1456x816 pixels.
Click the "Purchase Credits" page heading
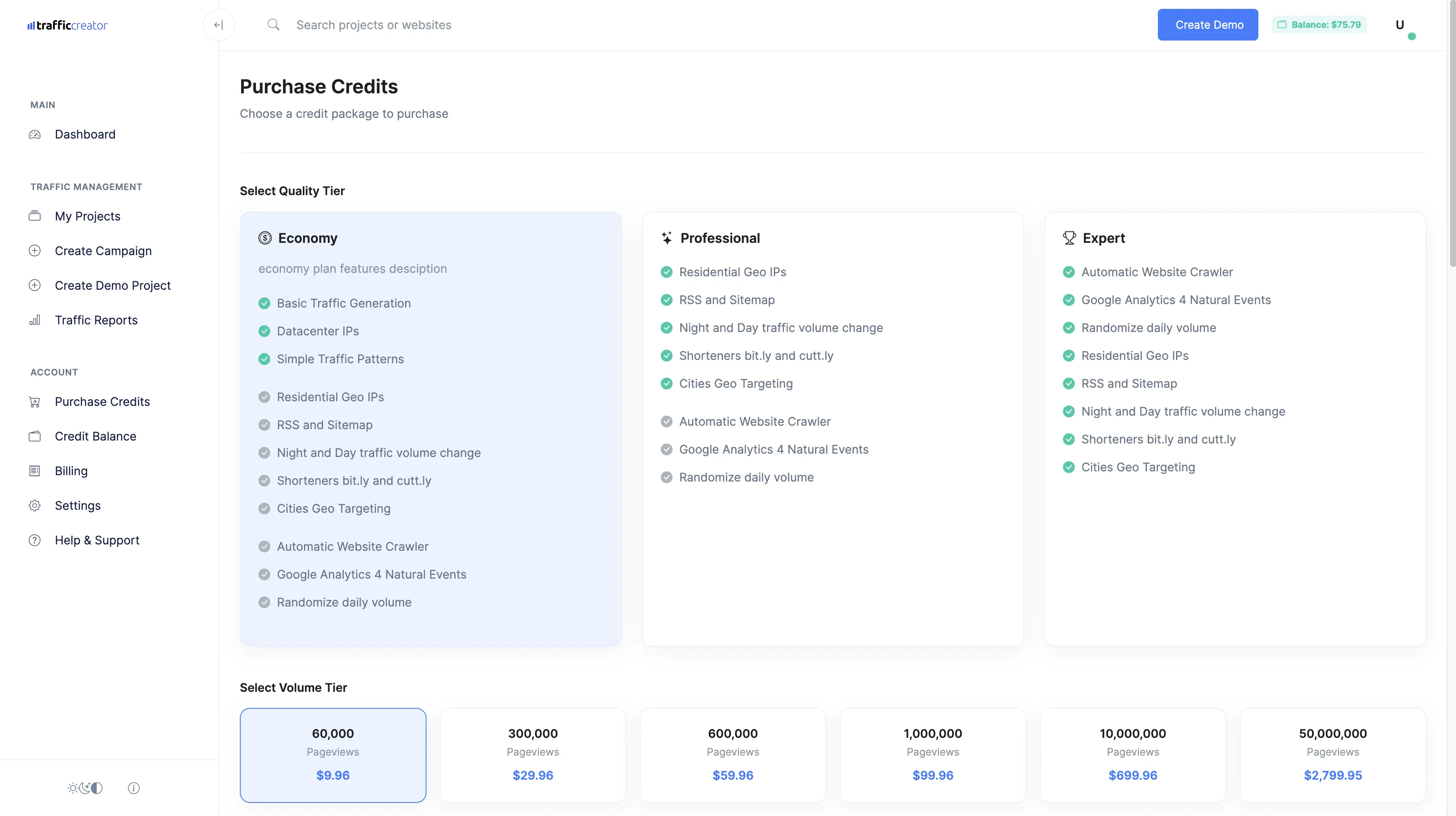tap(319, 87)
